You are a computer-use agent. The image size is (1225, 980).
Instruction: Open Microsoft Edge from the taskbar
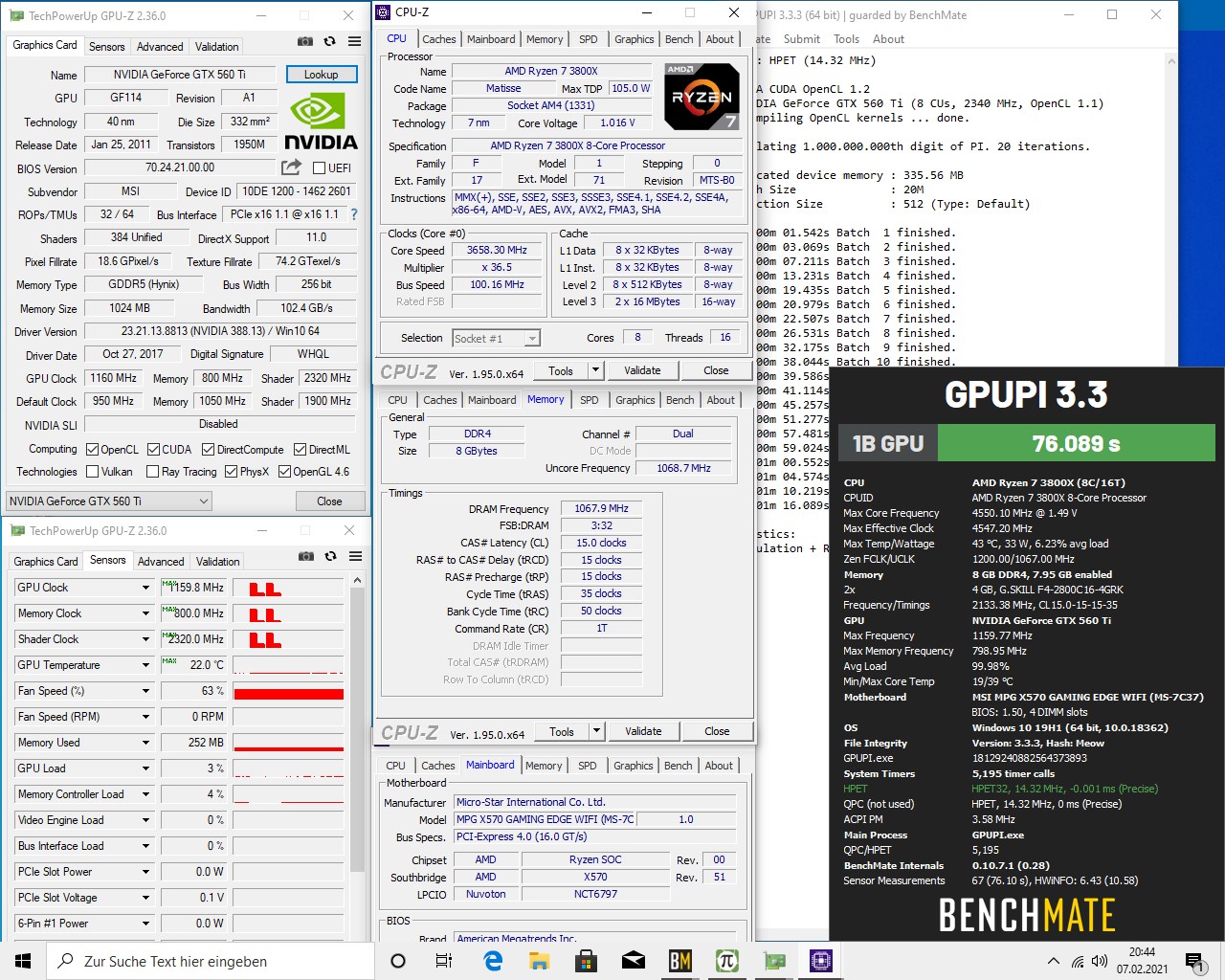[x=493, y=961]
